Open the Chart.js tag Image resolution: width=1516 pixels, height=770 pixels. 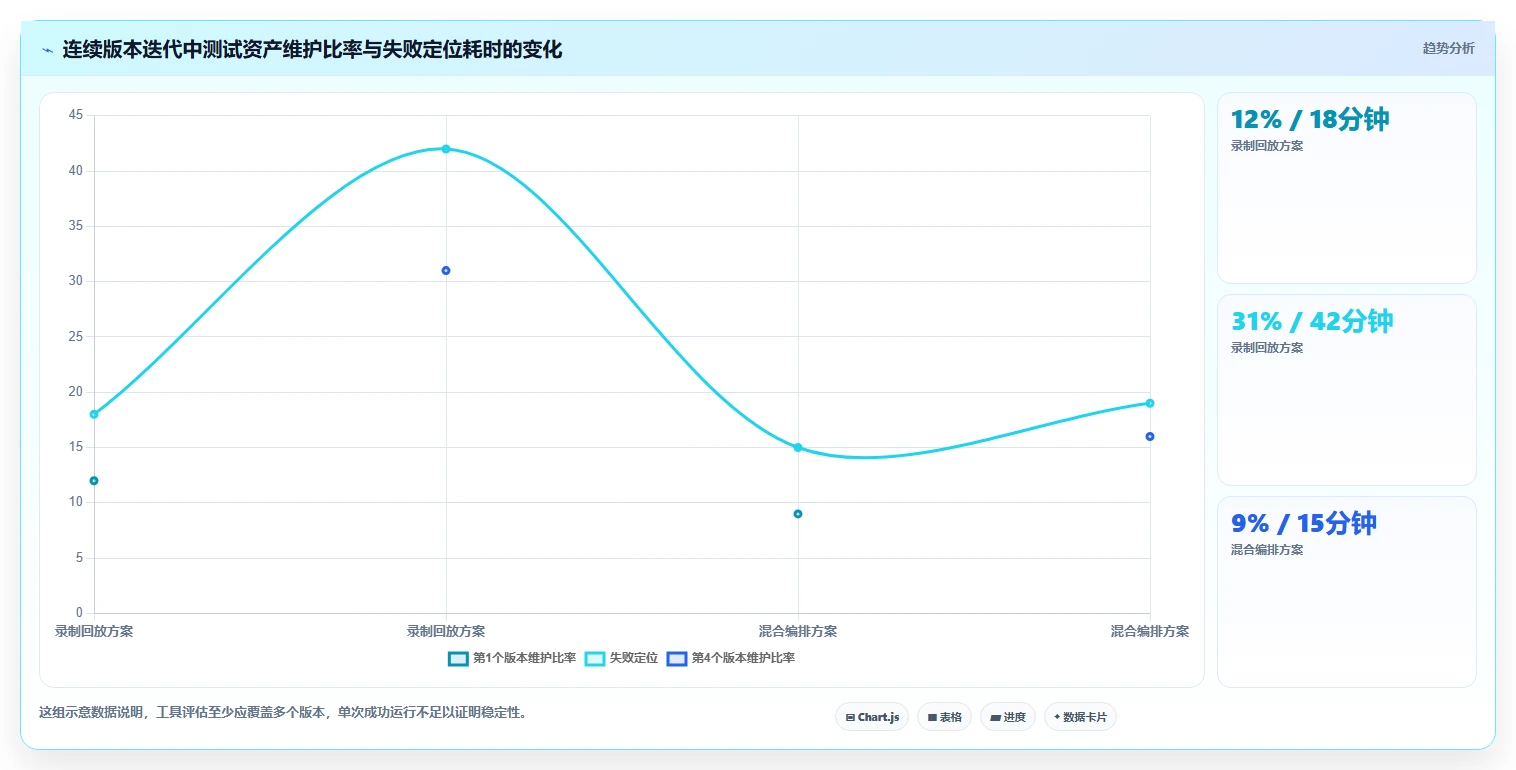point(872,717)
